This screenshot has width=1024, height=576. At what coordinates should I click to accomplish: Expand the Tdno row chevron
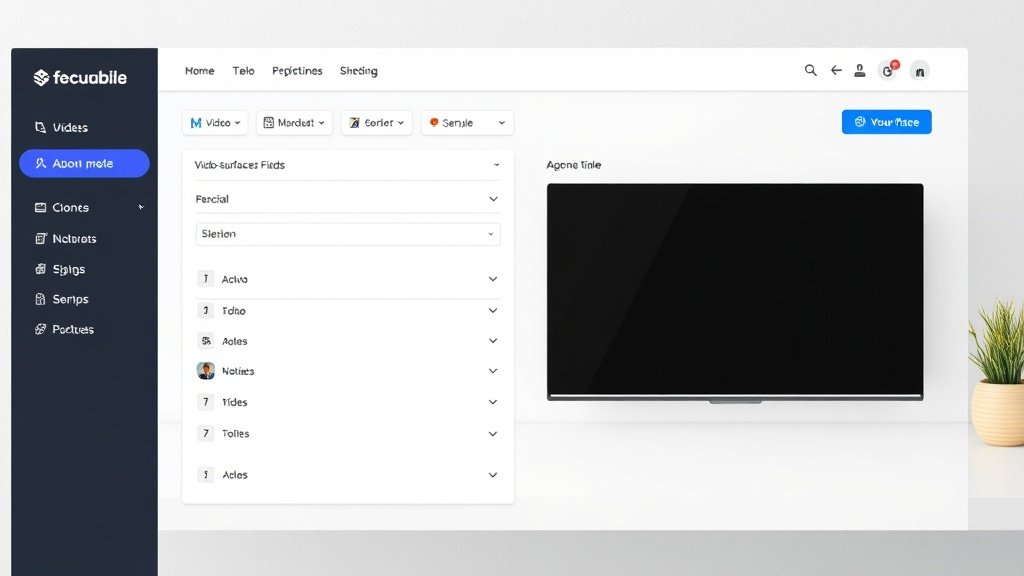[493, 310]
